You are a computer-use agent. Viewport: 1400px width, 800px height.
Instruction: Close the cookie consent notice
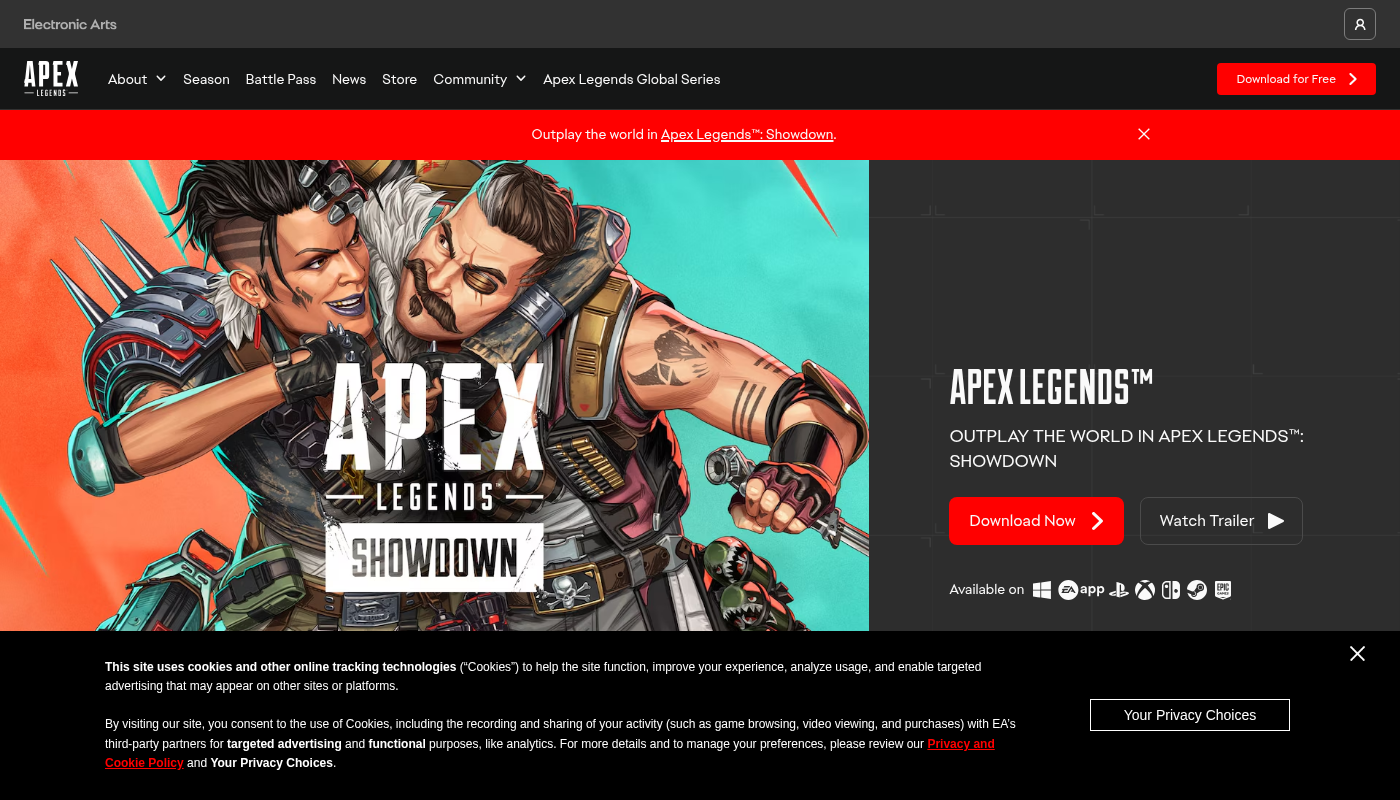pos(1357,654)
